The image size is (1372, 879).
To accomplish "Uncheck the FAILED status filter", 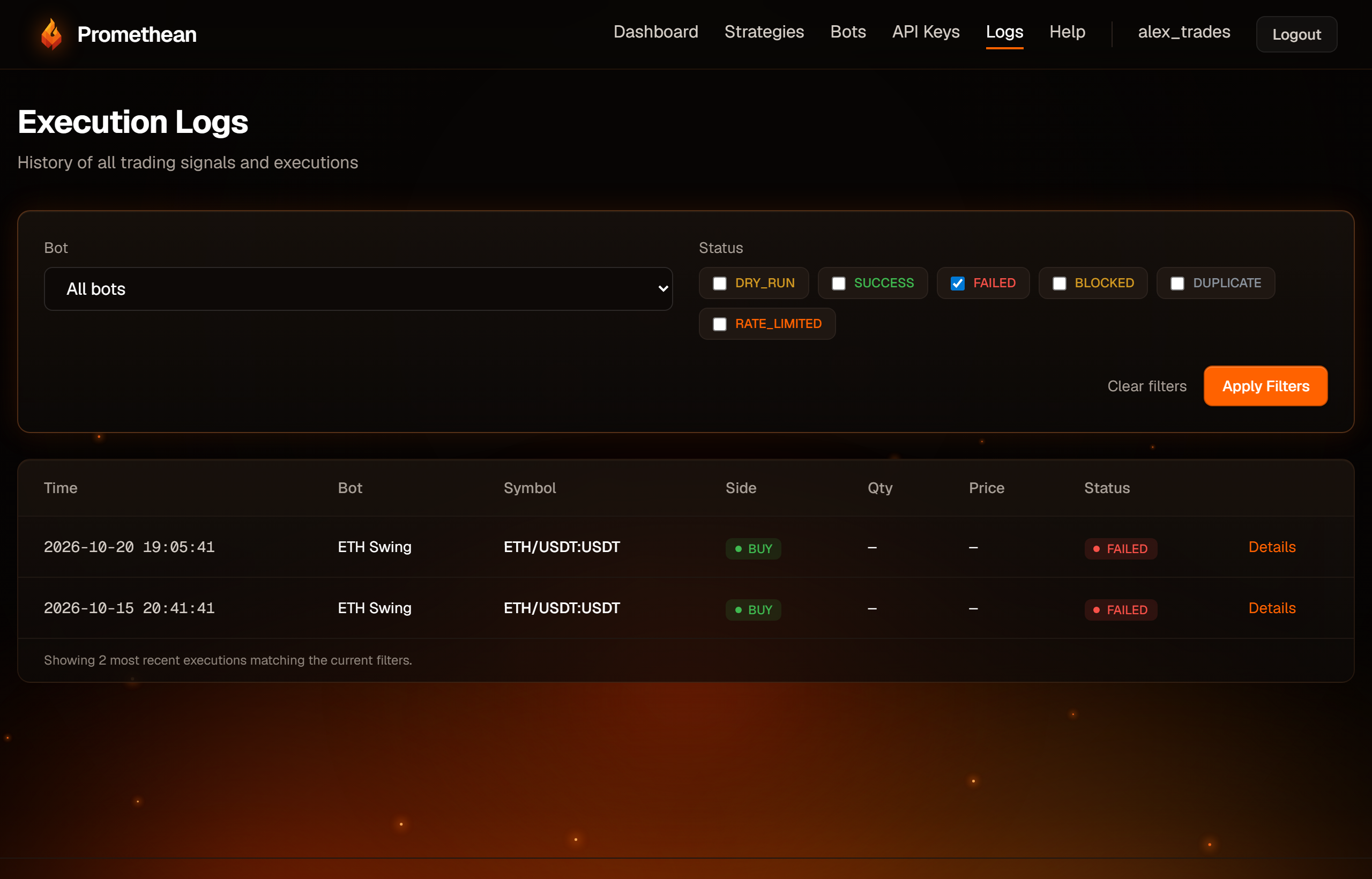I will pos(958,283).
